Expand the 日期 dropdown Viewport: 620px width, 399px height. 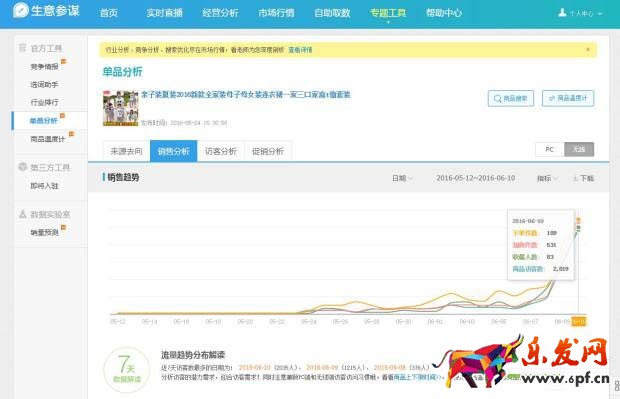(402, 178)
